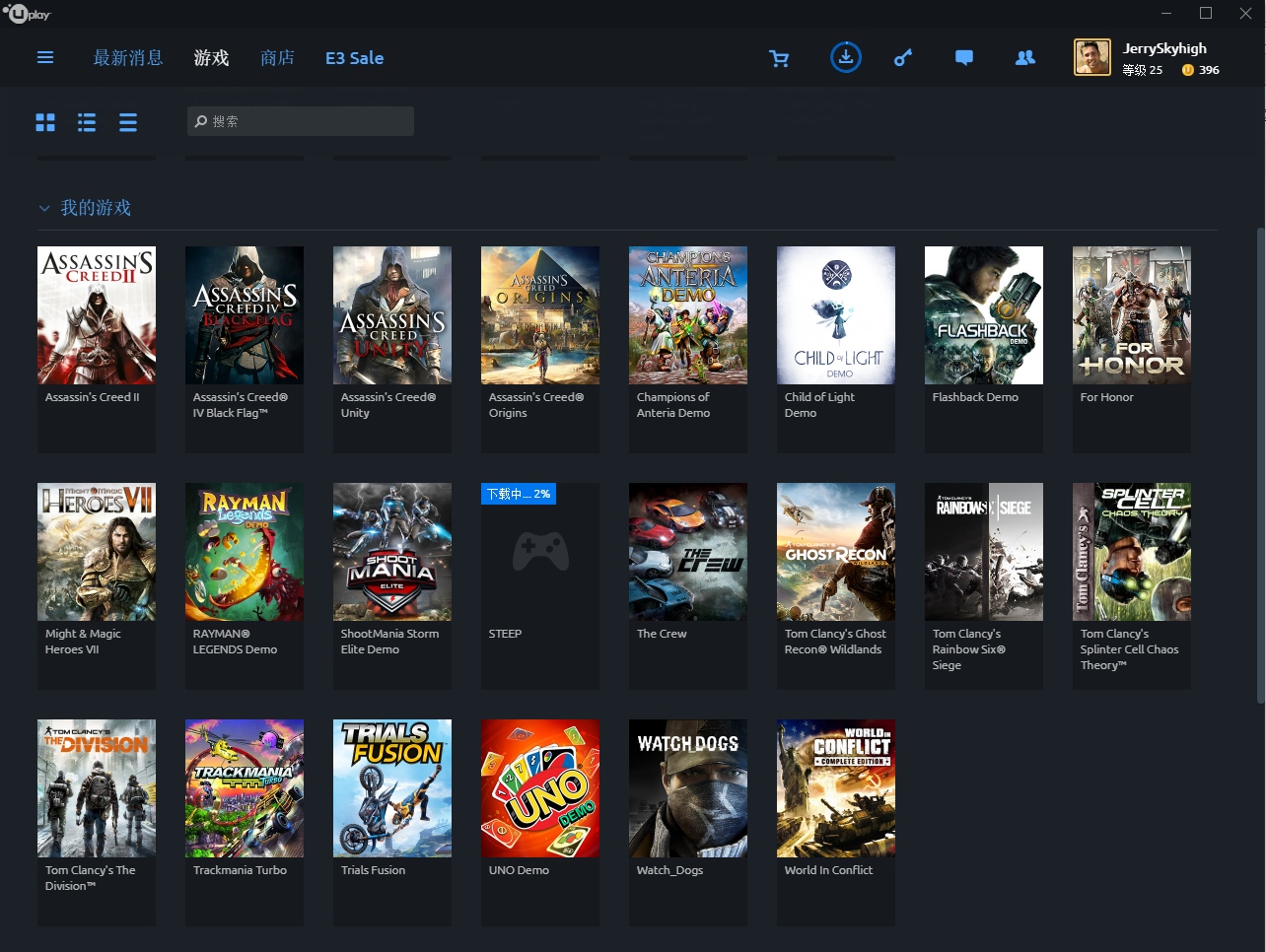Select Ghost Recon Wildlands cover
The image size is (1266, 952).
point(836,552)
